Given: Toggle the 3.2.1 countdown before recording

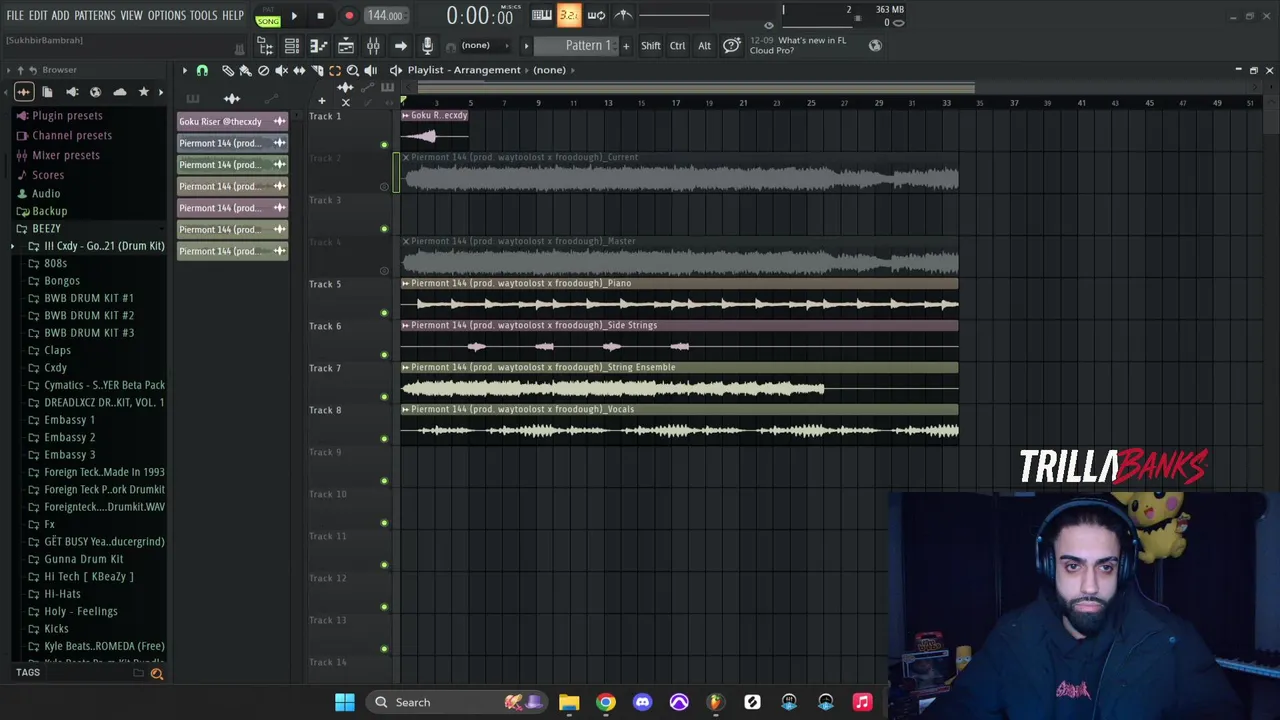Looking at the screenshot, I should (569, 15).
